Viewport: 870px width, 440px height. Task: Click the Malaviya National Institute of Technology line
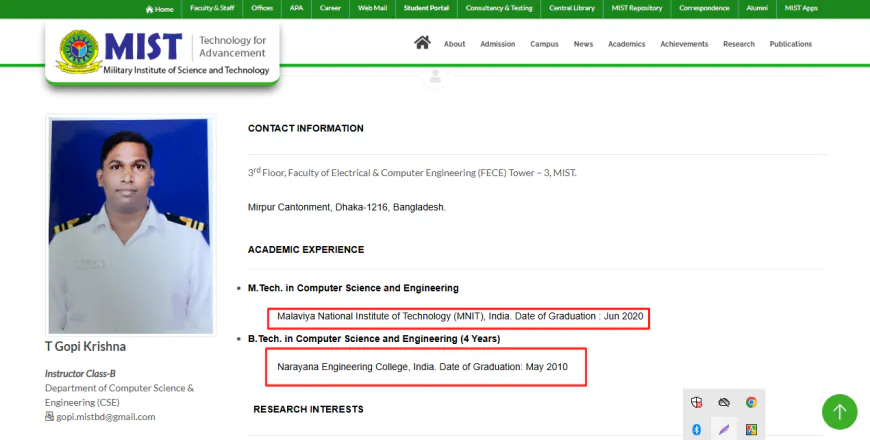tap(460, 316)
